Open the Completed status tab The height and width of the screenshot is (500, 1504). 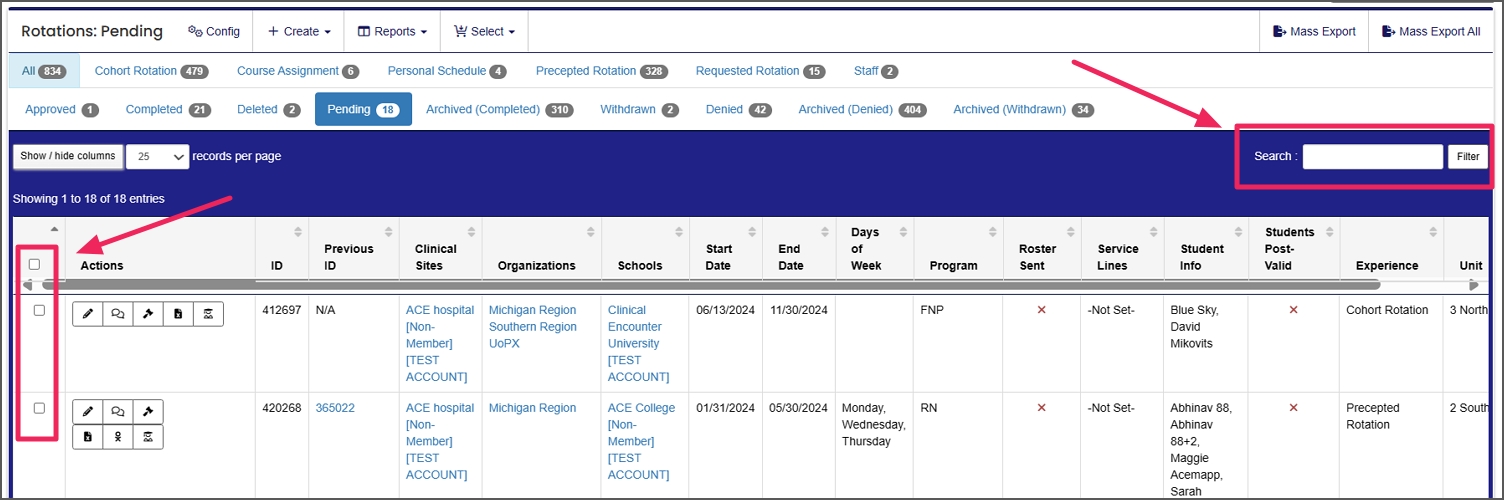168,109
